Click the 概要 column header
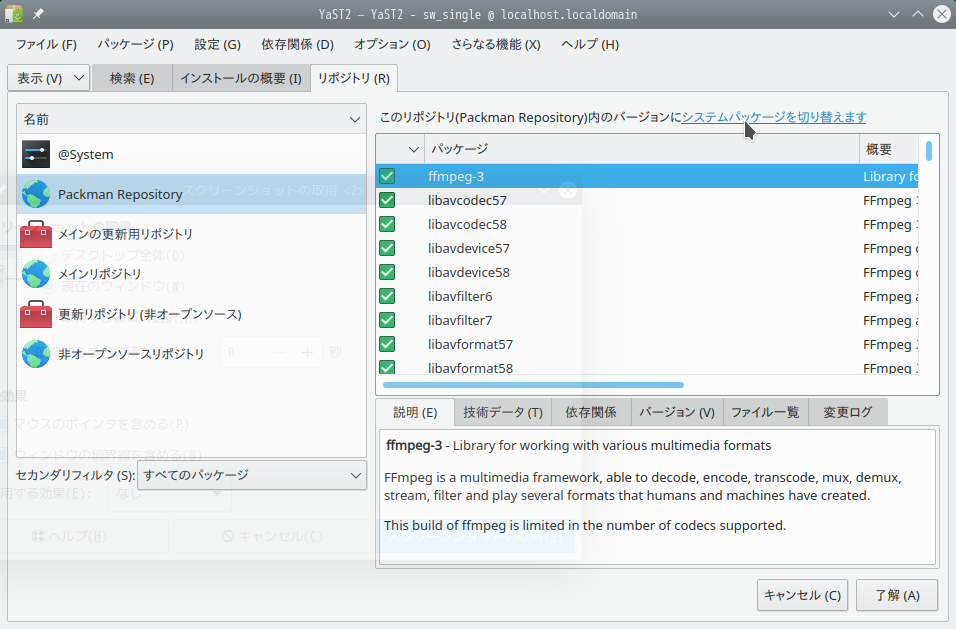The height and width of the screenshot is (629, 956). click(x=888, y=149)
